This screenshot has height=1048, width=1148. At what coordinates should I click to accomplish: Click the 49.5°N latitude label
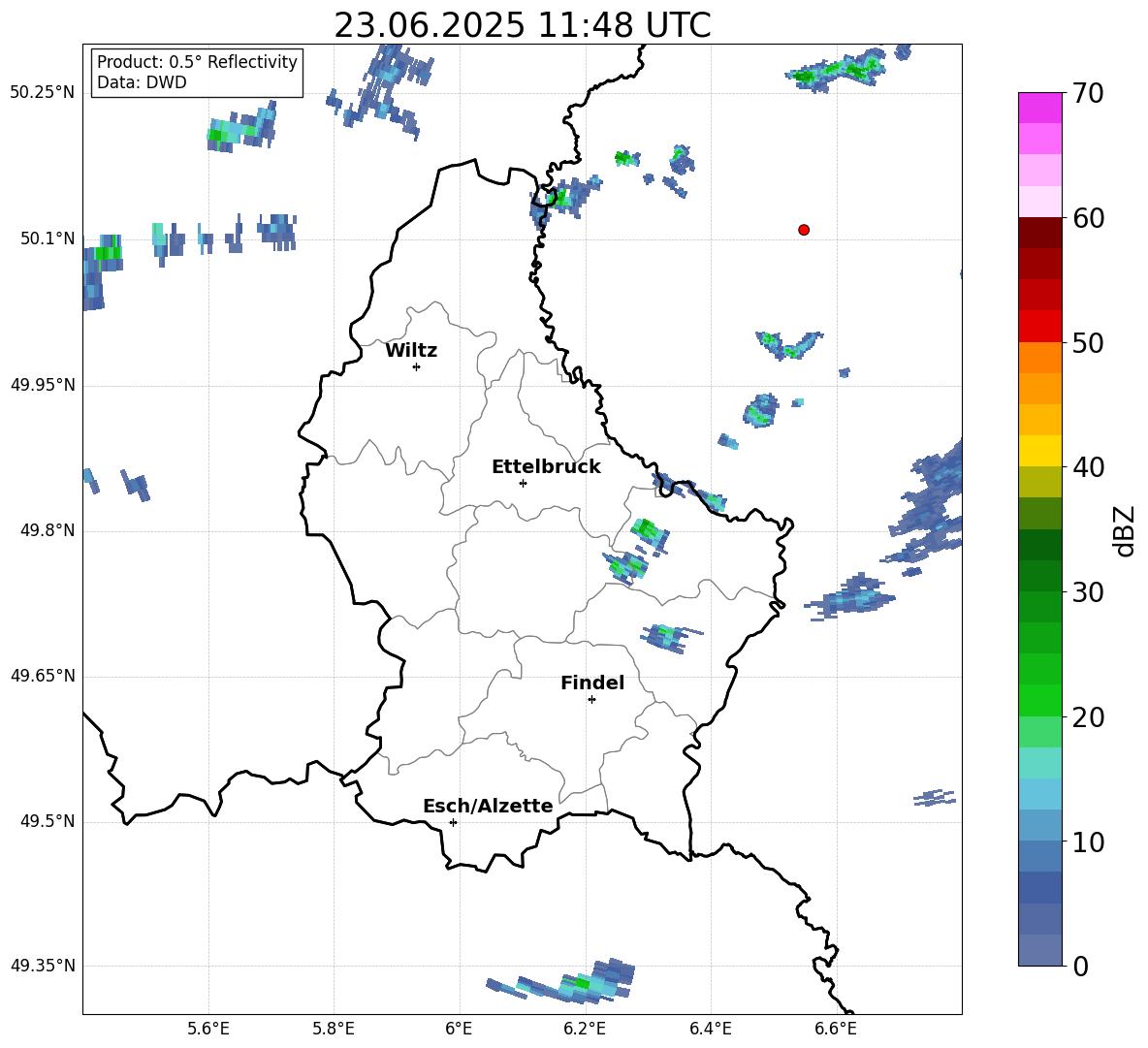click(48, 821)
